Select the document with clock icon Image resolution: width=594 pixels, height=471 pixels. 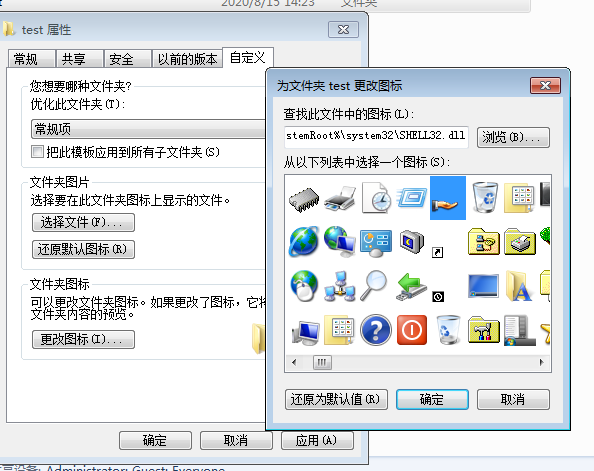tap(376, 197)
